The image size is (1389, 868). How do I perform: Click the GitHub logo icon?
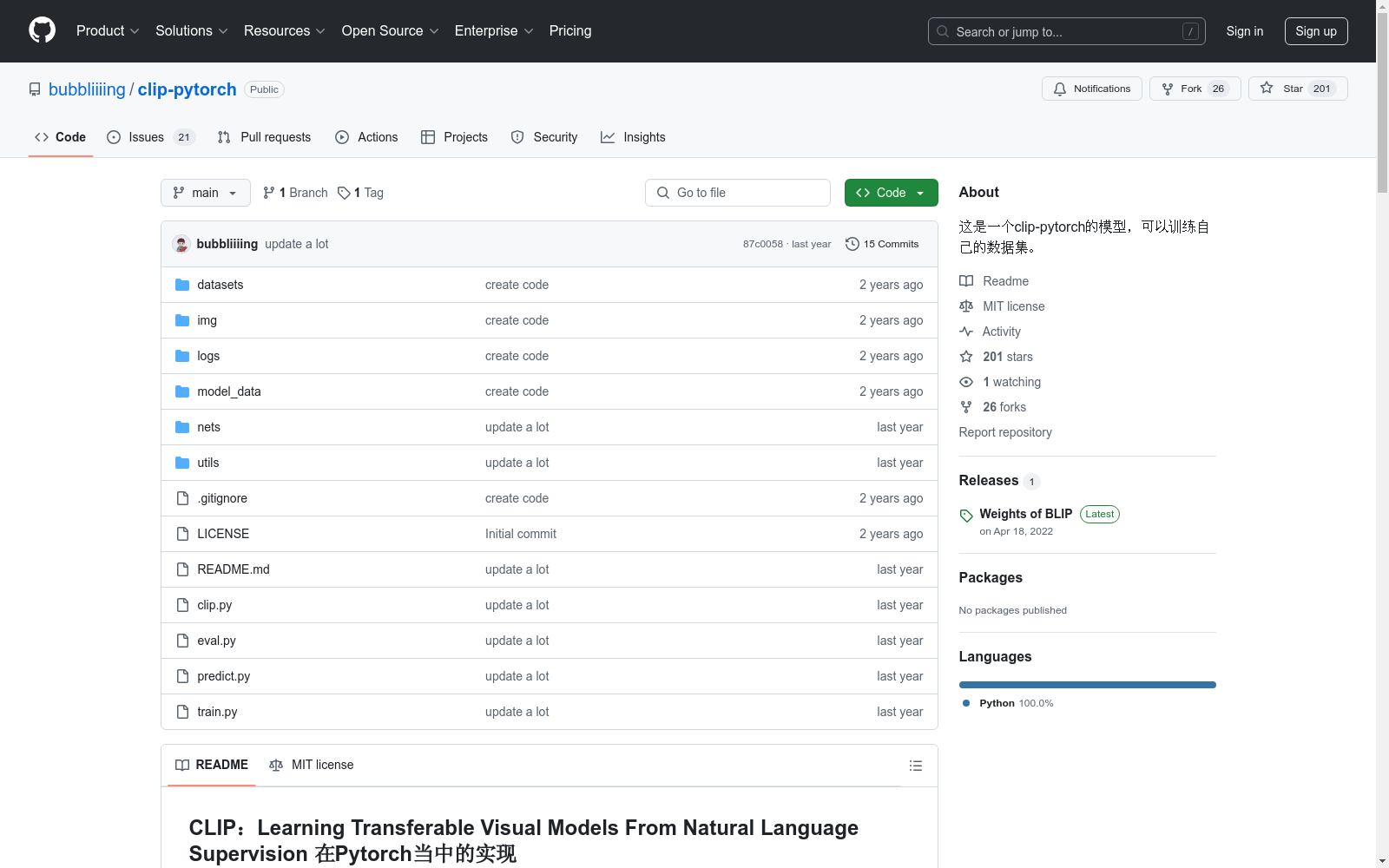(42, 30)
